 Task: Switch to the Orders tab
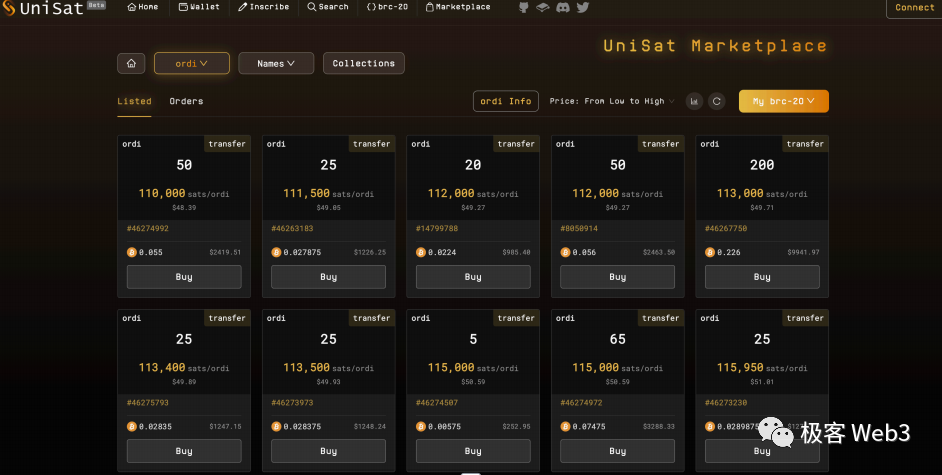[186, 101]
